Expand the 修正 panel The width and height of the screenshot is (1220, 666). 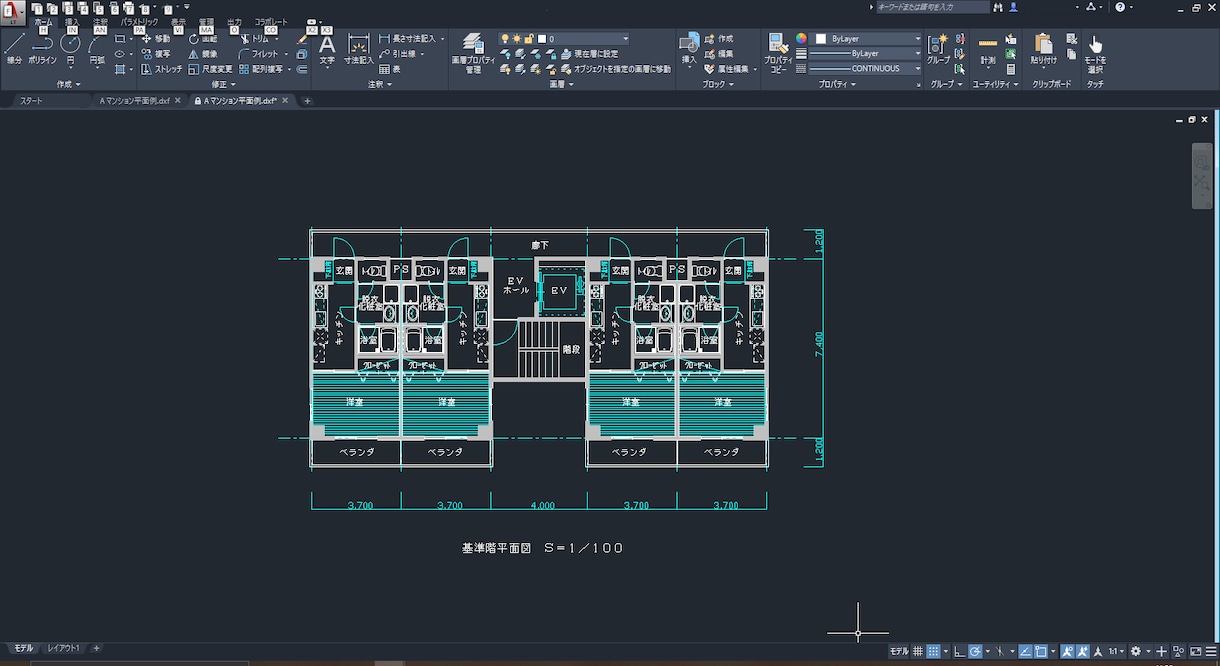click(224, 85)
